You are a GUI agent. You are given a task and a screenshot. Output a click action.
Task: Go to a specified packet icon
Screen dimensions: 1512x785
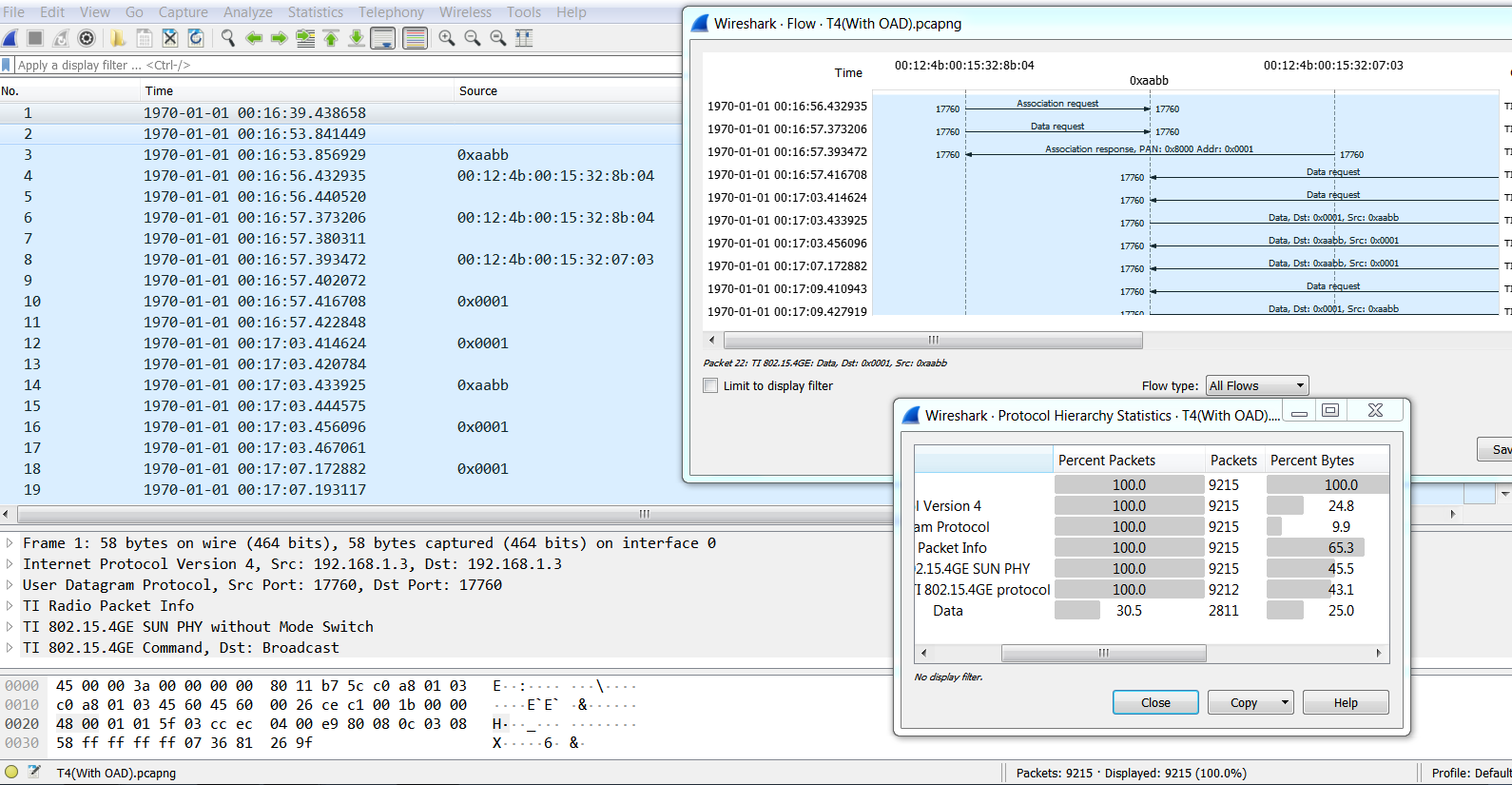coord(305,38)
